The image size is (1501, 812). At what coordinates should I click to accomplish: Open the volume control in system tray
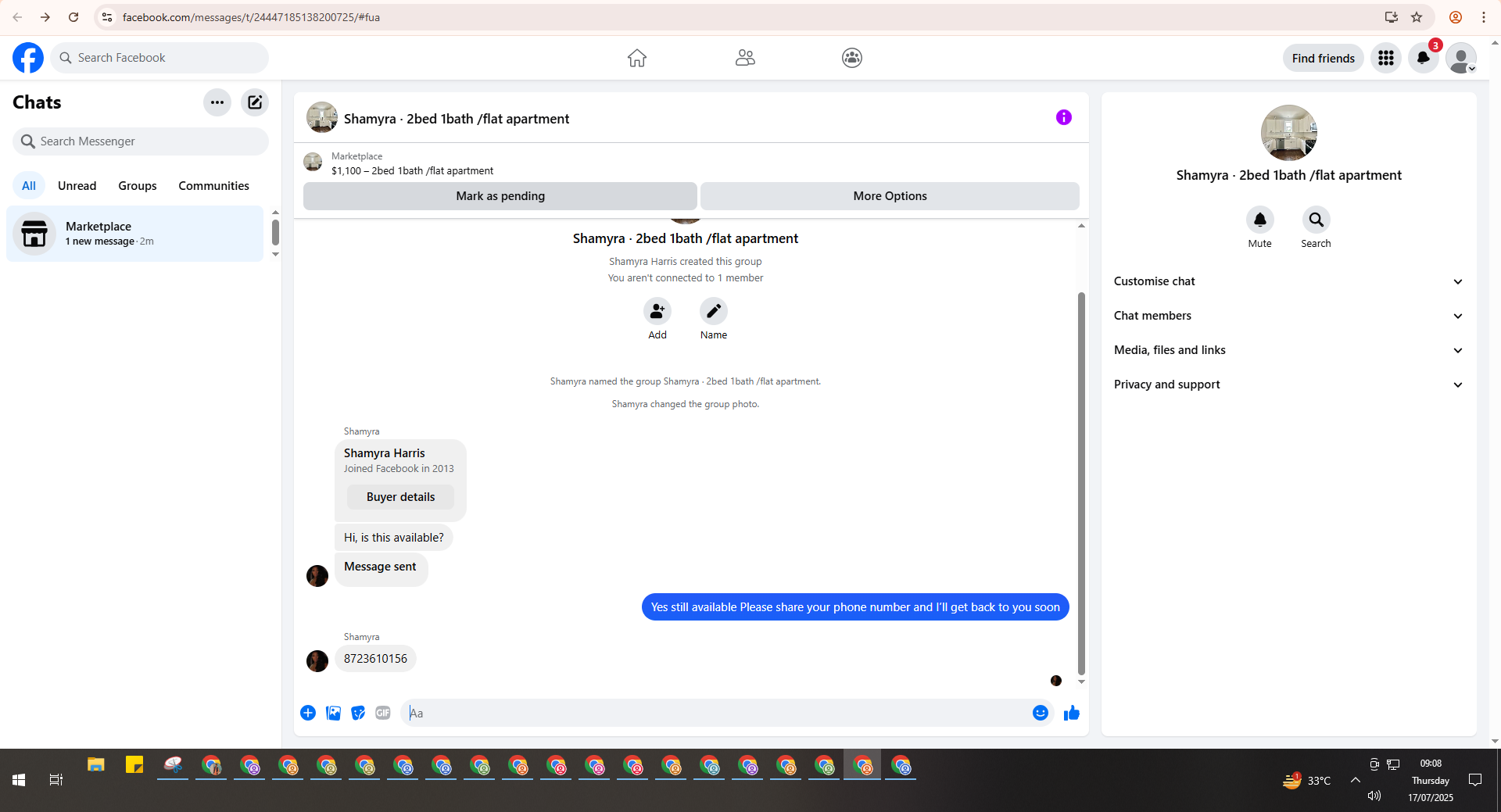(1374, 796)
